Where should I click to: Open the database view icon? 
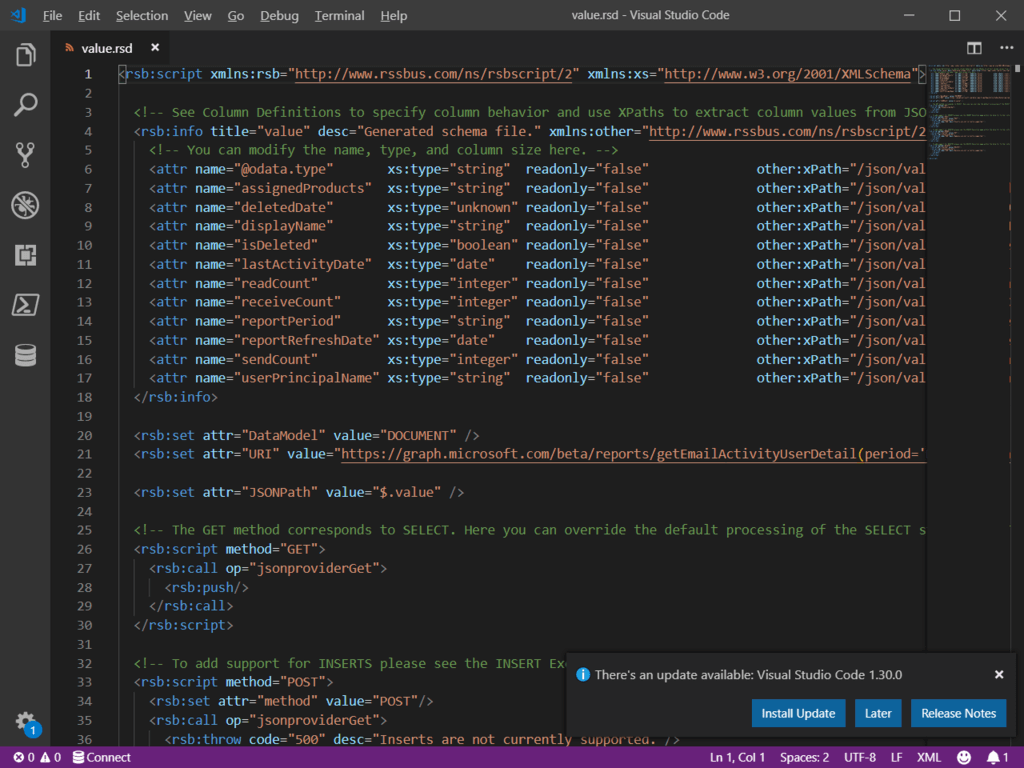pyautogui.click(x=25, y=355)
